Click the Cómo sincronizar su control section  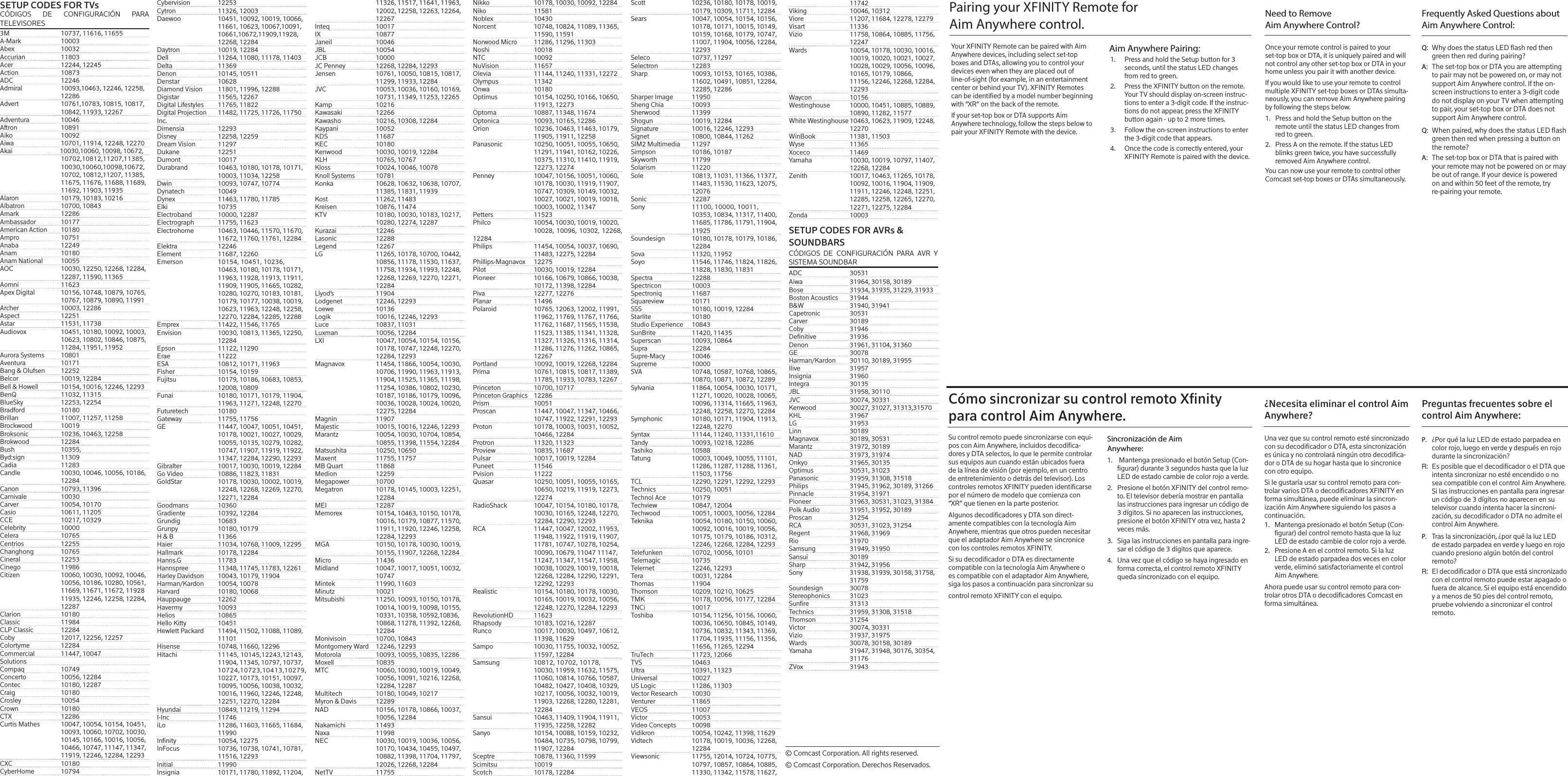[1100, 400]
